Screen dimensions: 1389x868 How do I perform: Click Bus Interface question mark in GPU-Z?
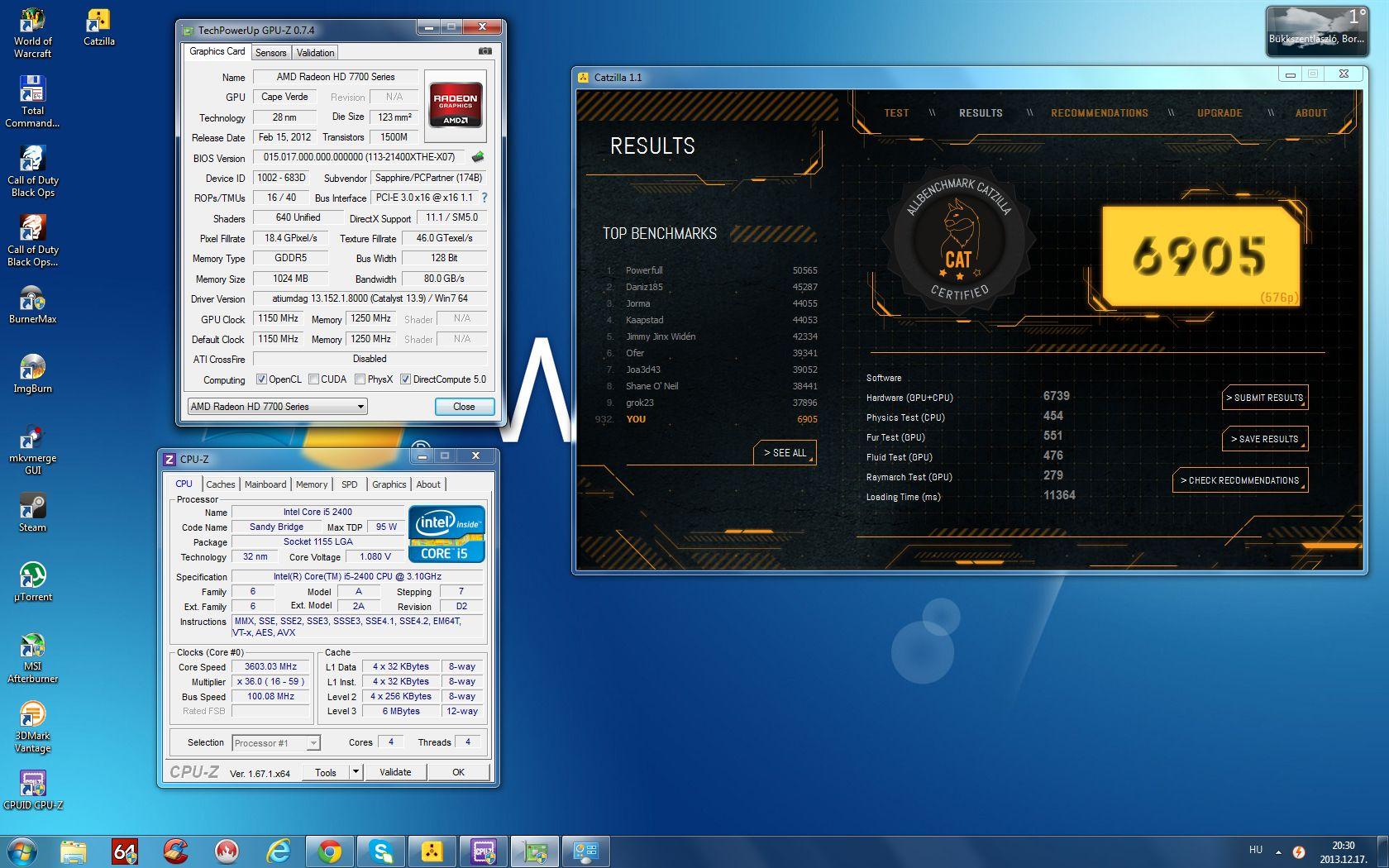coord(484,198)
